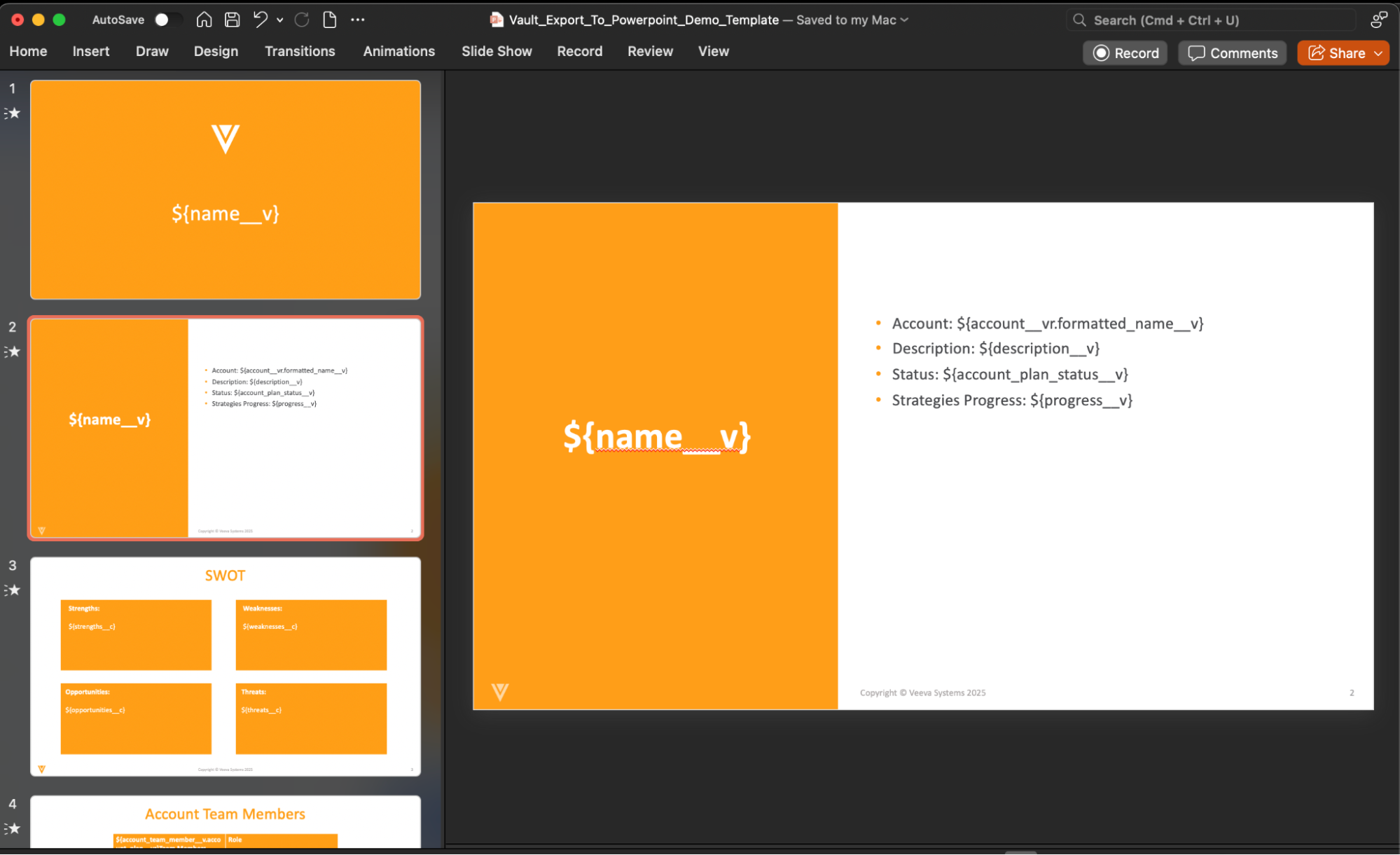This screenshot has height=855, width=1400.
Task: Open the three-dots more options icon
Action: (358, 20)
